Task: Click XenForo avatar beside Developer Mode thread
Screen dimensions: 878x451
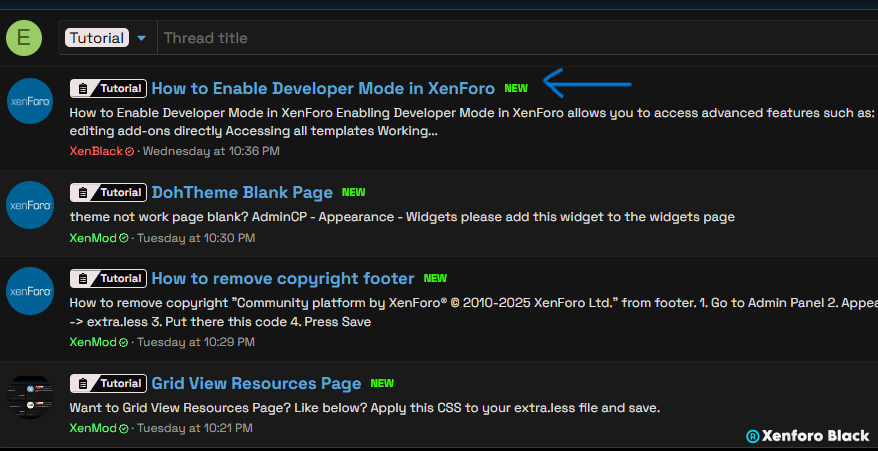Action: [x=30, y=101]
